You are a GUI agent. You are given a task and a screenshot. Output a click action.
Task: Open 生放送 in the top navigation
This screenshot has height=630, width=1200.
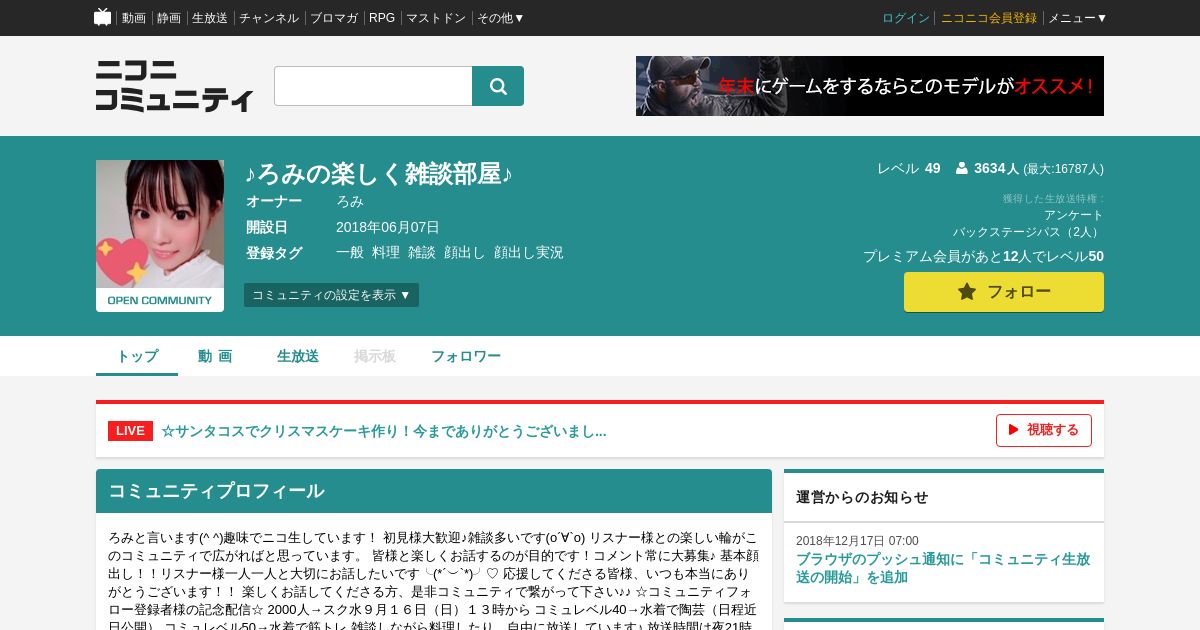210,18
